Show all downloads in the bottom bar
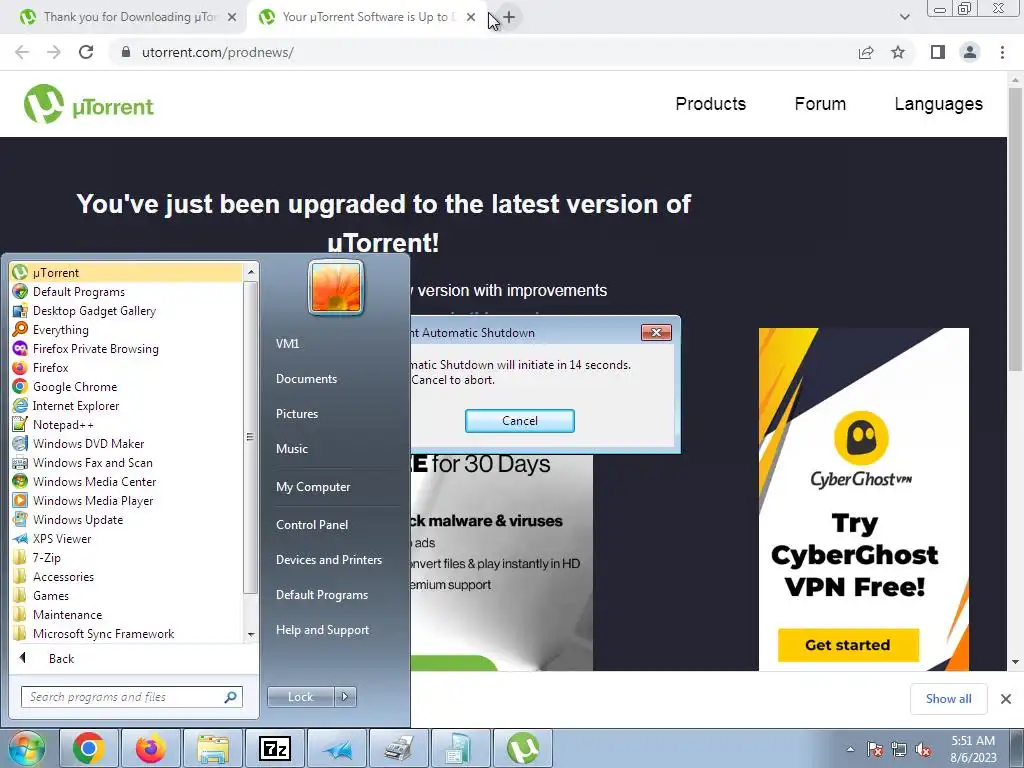 tap(948, 699)
